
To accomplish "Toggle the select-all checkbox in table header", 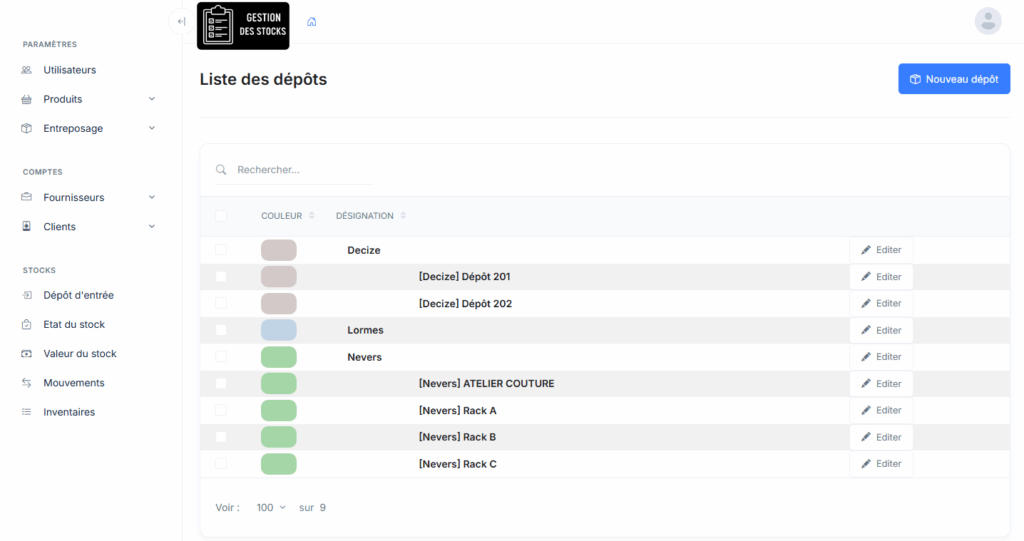I will 221,216.
